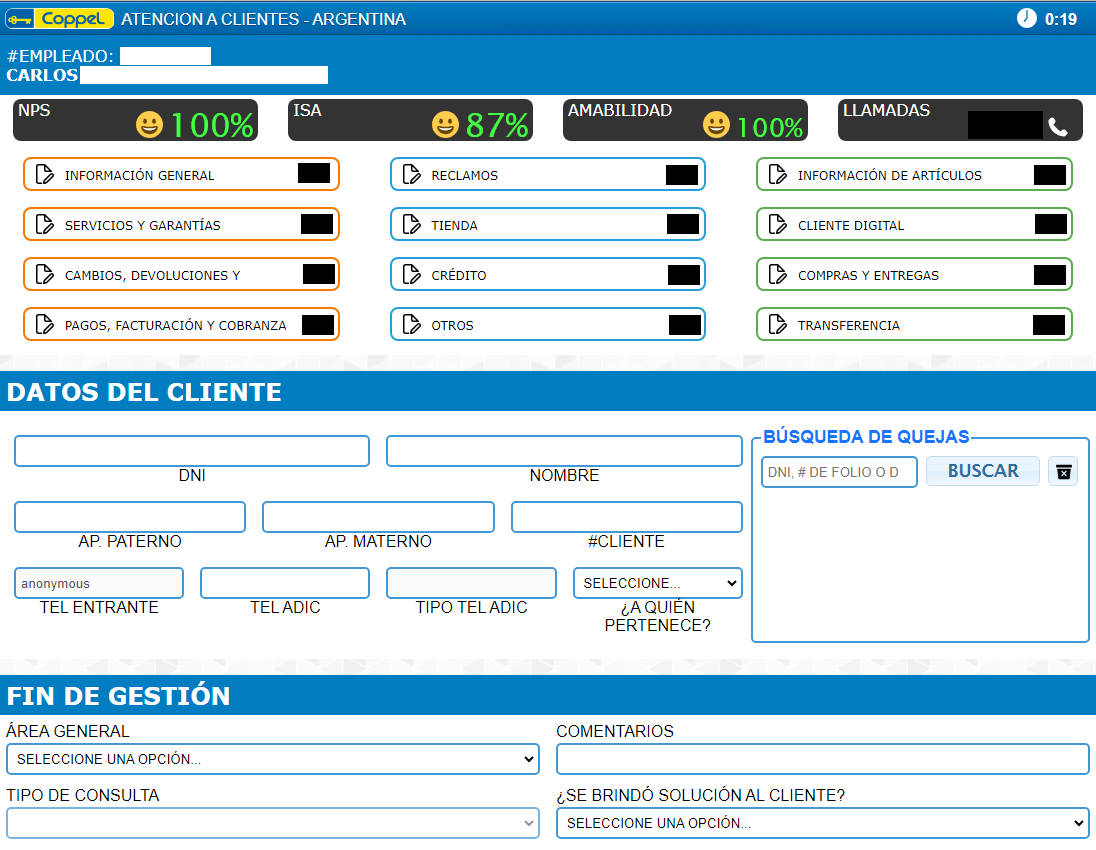Viewport: 1096px width, 850px height.
Task: Click the Llamadas phone icon
Action: (x=1058, y=127)
